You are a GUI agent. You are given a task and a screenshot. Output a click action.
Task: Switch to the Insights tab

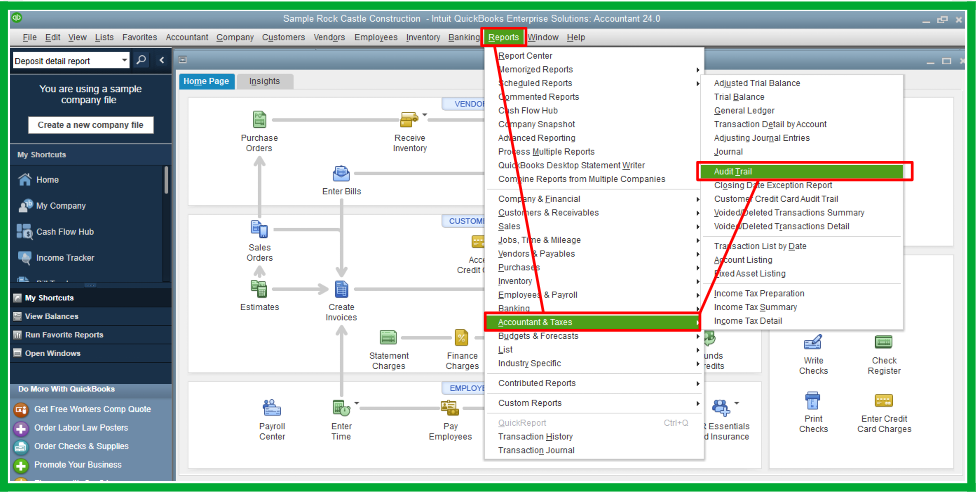[x=265, y=82]
